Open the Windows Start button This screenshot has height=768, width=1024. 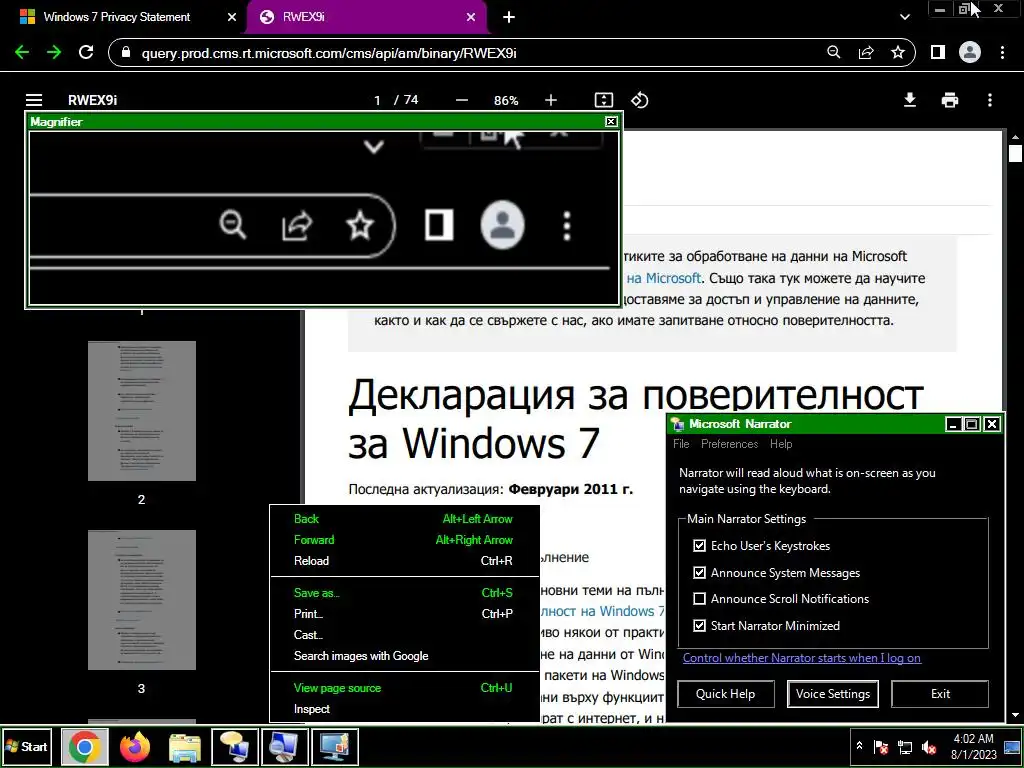27,746
